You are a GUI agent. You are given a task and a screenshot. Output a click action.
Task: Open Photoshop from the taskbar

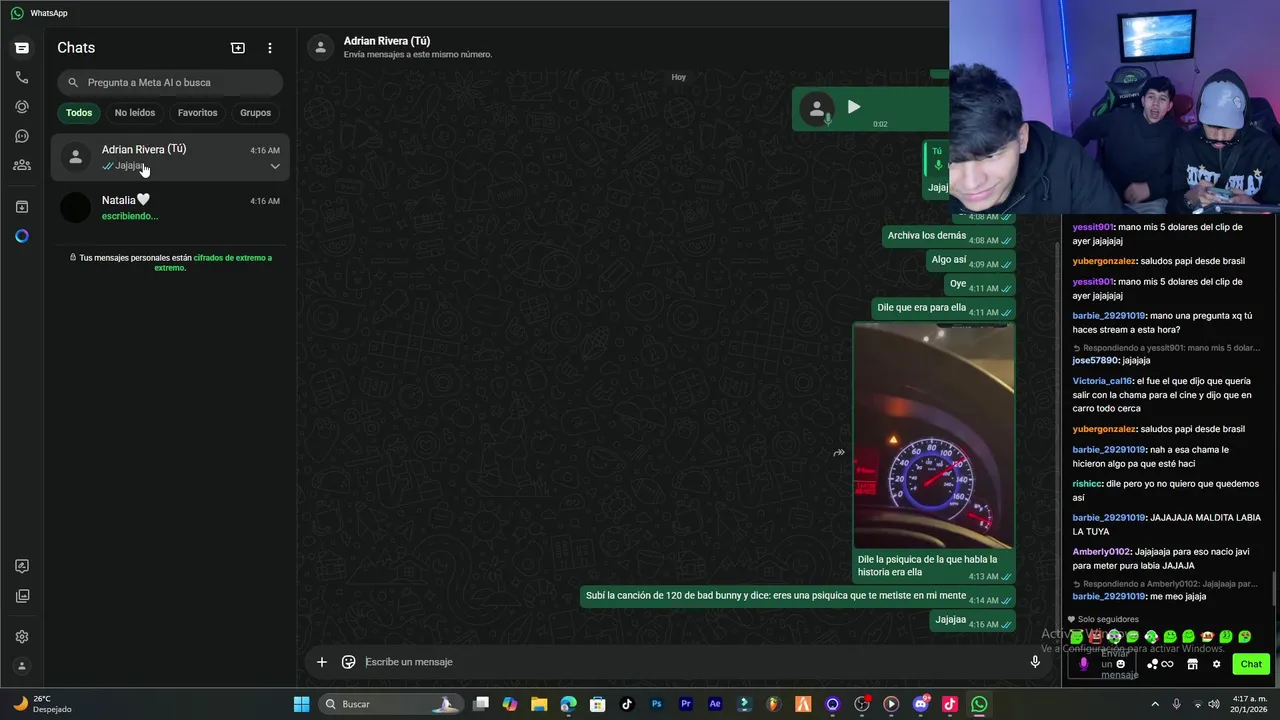pyautogui.click(x=657, y=704)
